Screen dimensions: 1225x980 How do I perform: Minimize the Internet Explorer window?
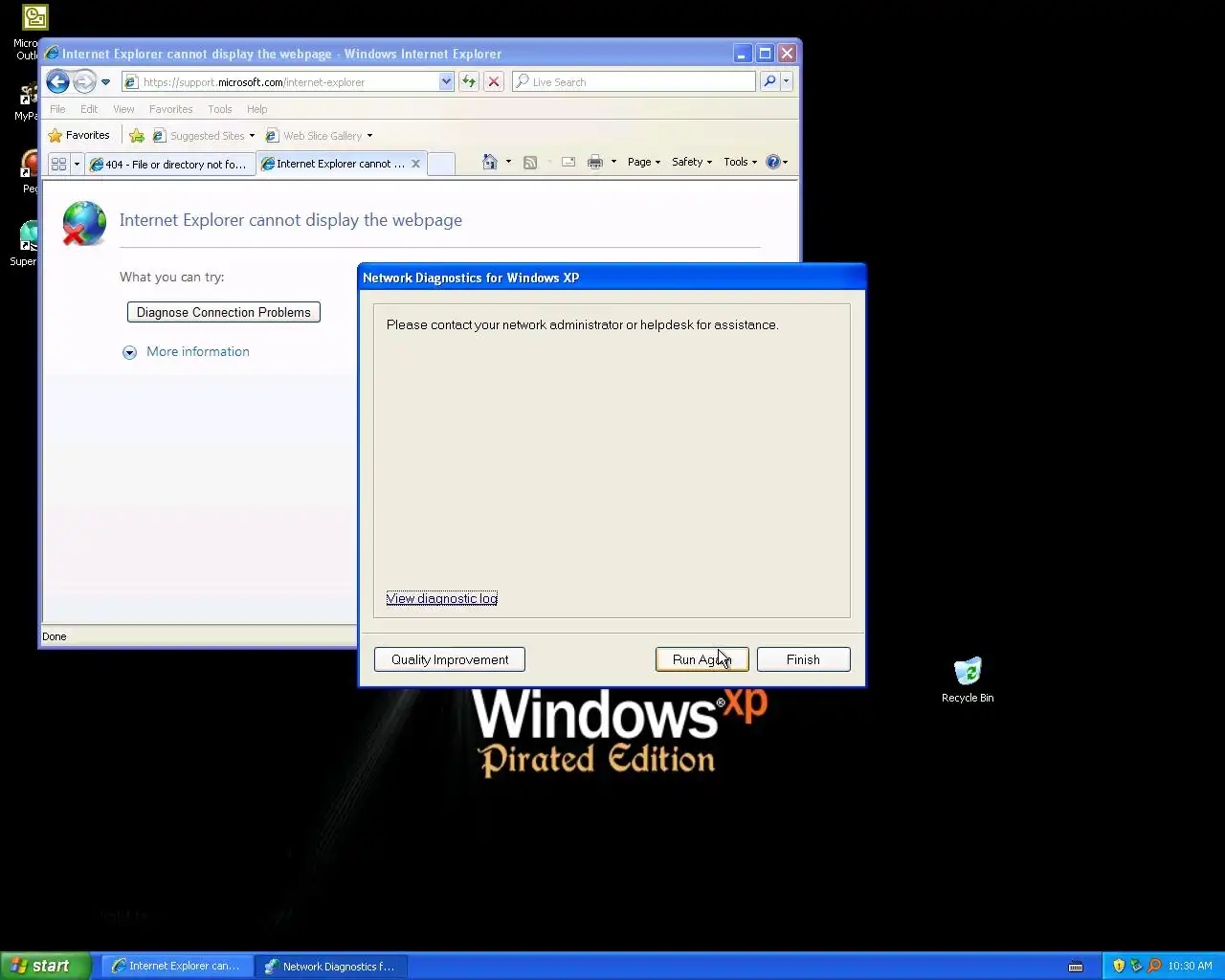point(743,54)
